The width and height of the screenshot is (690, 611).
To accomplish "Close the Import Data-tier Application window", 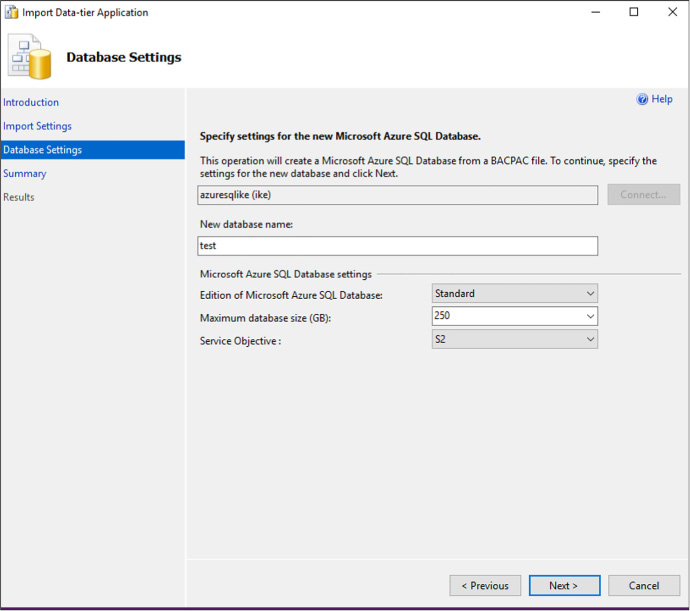I will tap(672, 12).
